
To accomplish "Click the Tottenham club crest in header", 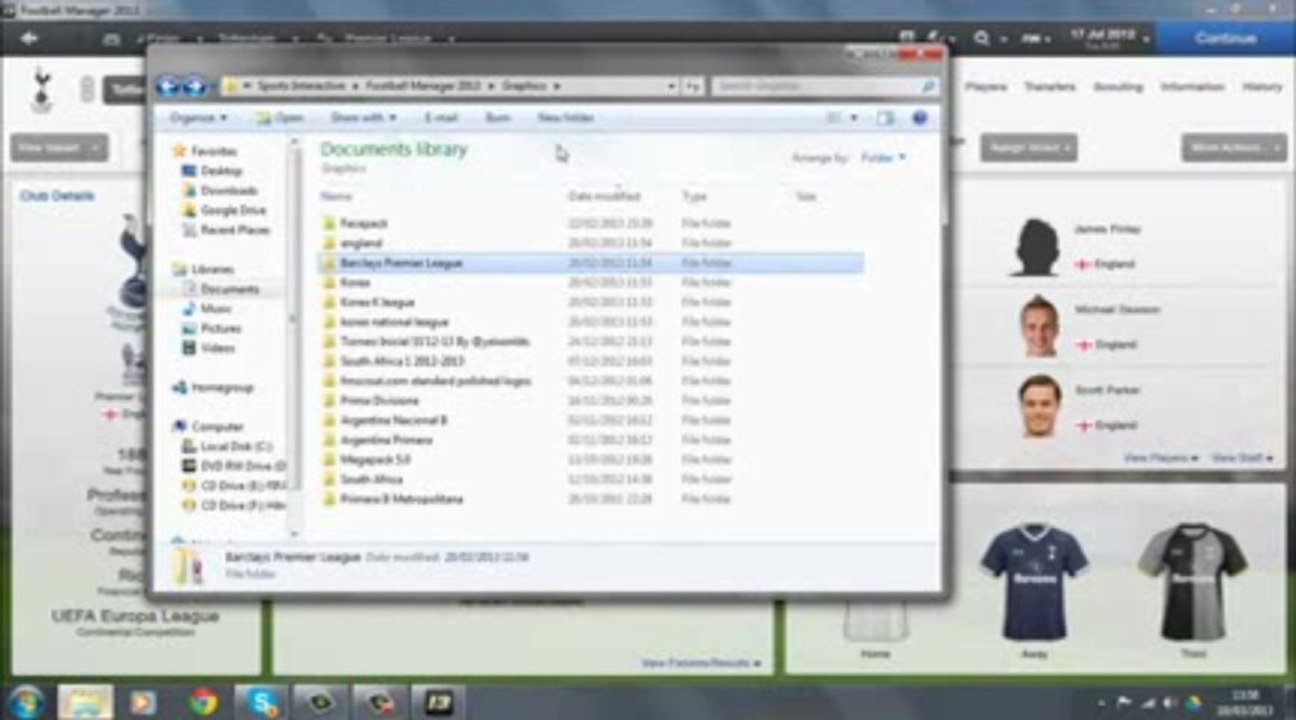I will click(41, 88).
